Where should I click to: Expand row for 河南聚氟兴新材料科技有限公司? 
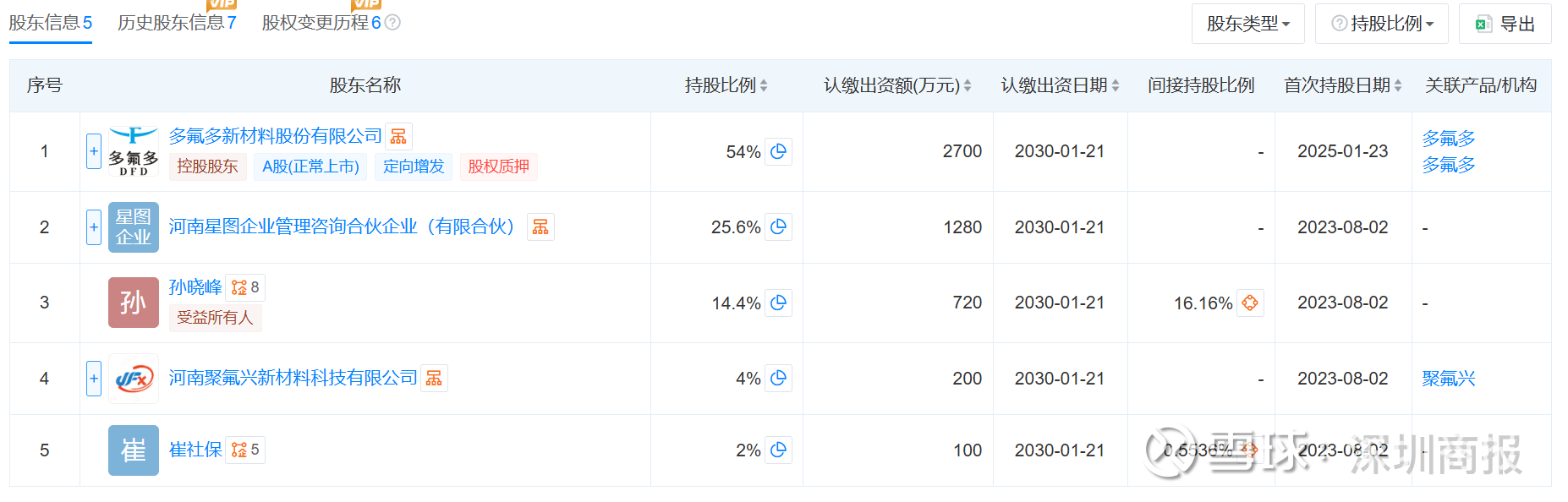pyautogui.click(x=94, y=378)
